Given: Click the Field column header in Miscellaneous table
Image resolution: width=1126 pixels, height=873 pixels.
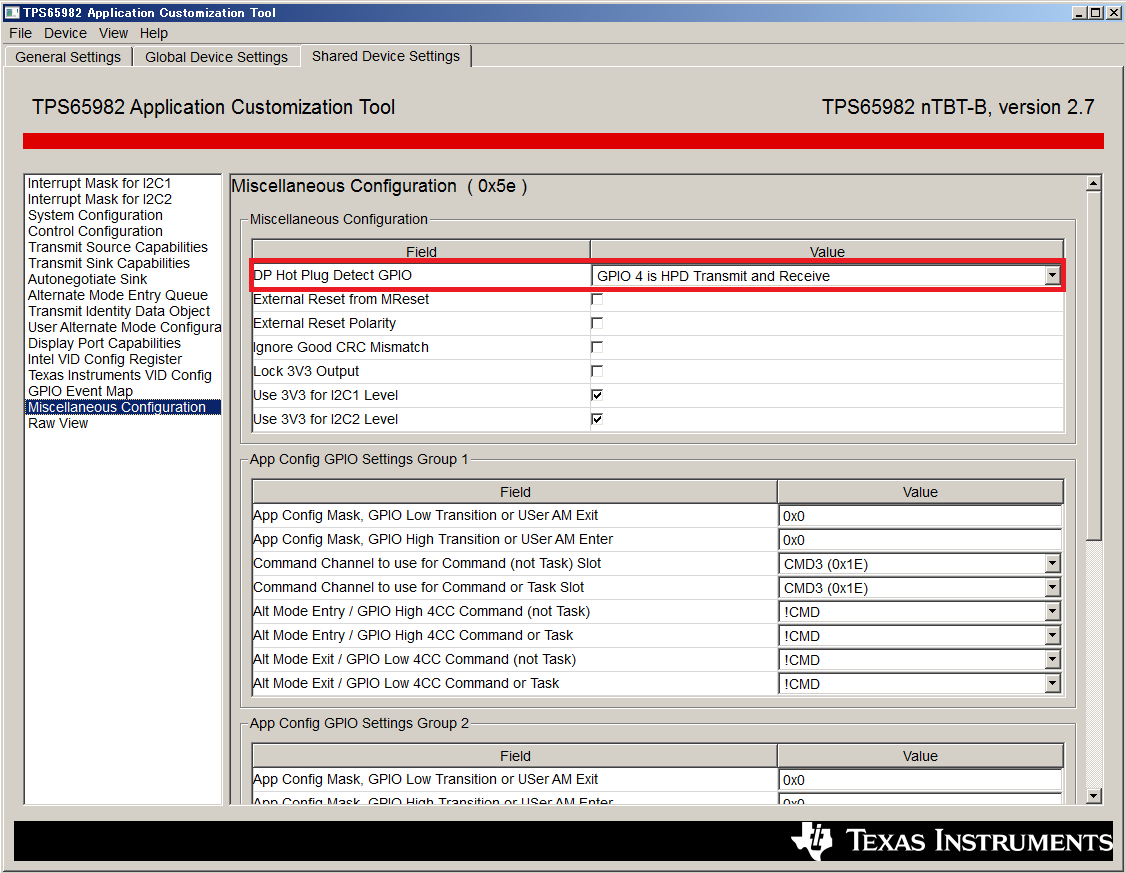Looking at the screenshot, I should 421,251.
